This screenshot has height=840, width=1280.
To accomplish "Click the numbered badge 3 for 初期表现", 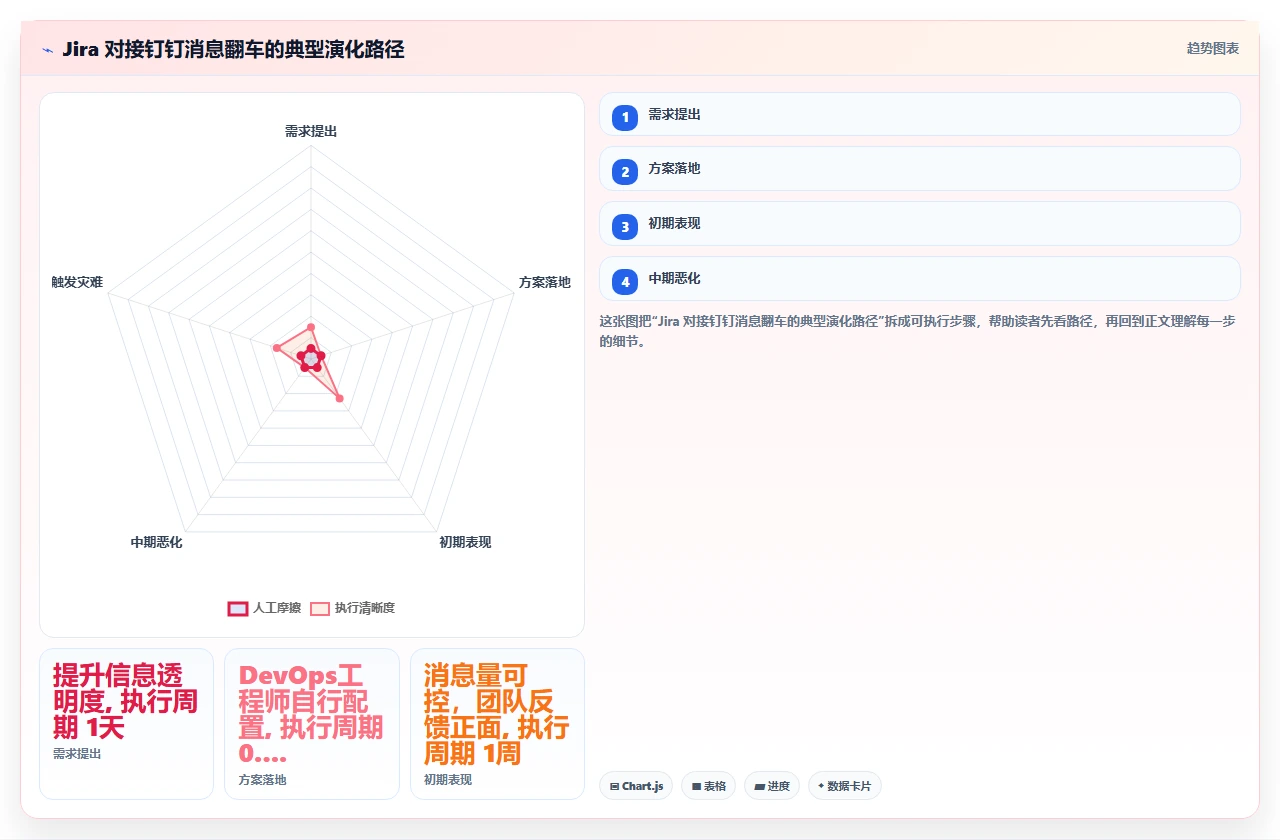I will [625, 227].
